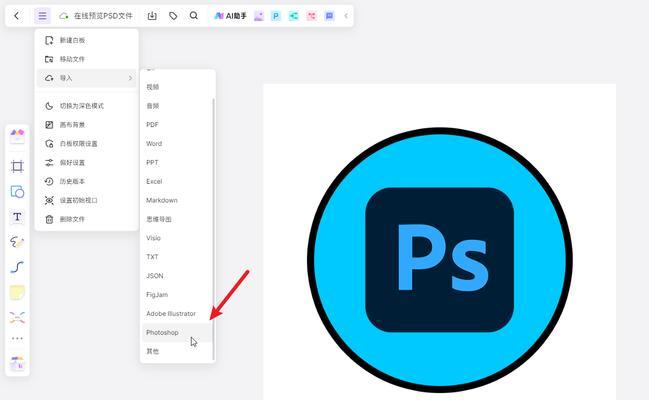649x400 pixels.
Task: Select Markdown in the import submenu
Action: 177,200
